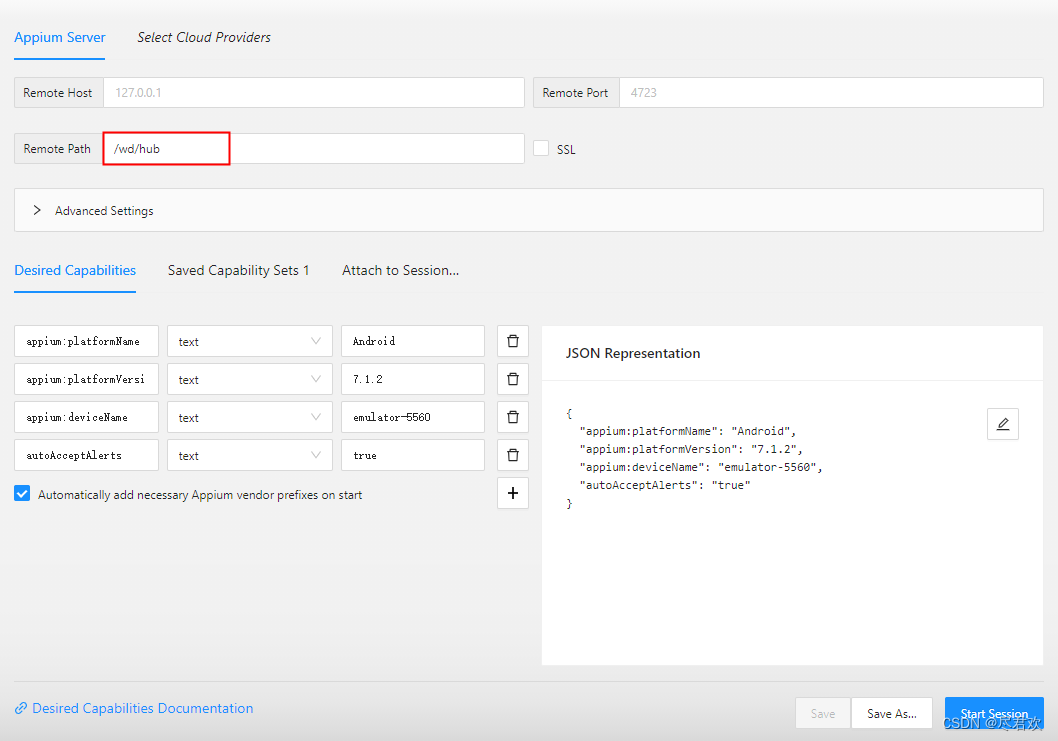Viewport: 1058px width, 741px height.
Task: Select the Desired Capabilities tab
Action: point(75,271)
